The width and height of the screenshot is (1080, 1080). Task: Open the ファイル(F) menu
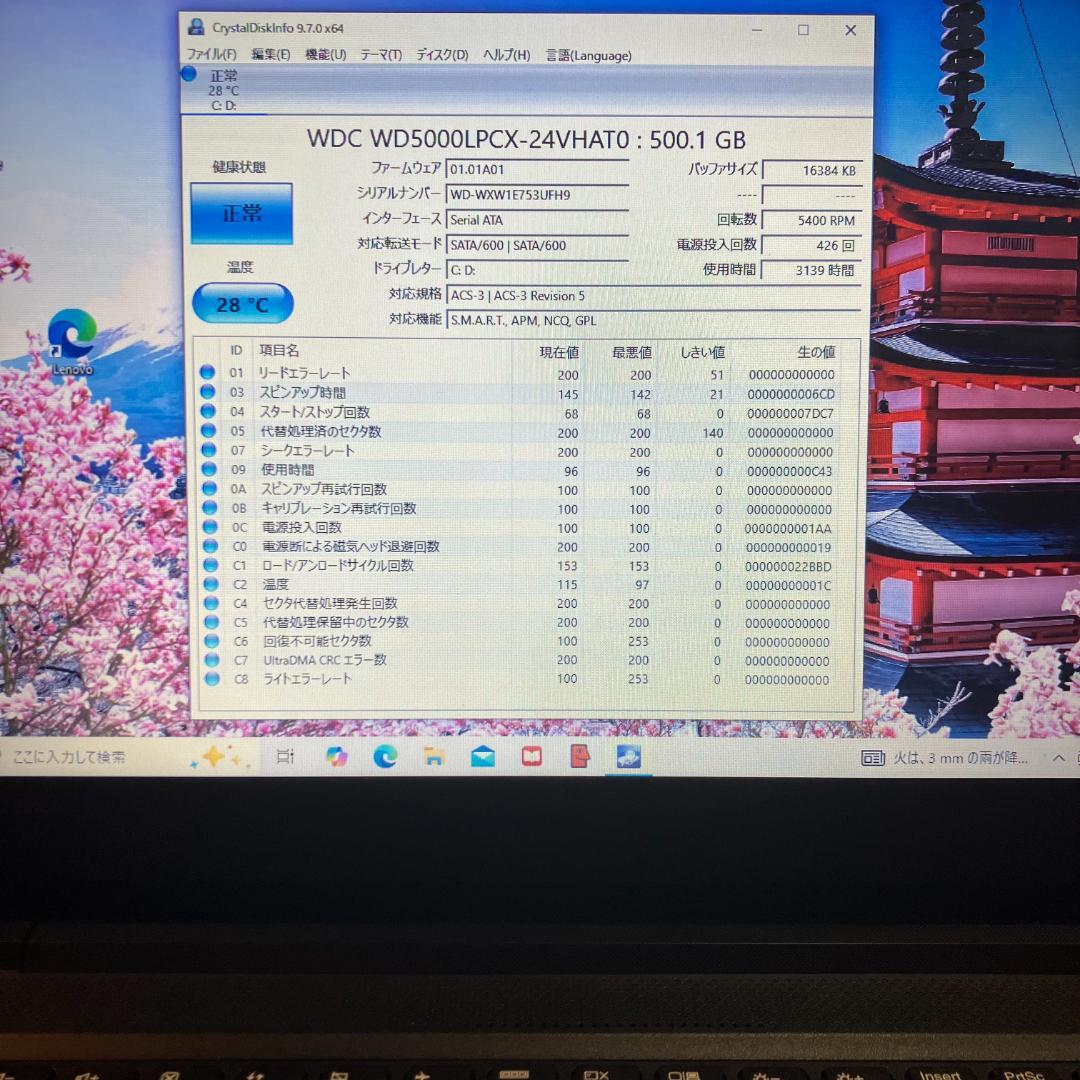211,55
